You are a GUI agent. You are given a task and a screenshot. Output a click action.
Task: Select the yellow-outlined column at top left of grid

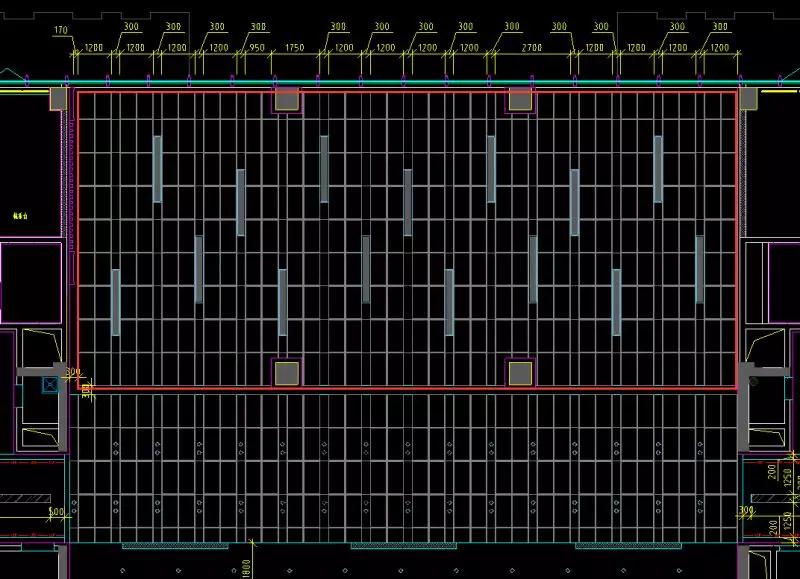[287, 100]
